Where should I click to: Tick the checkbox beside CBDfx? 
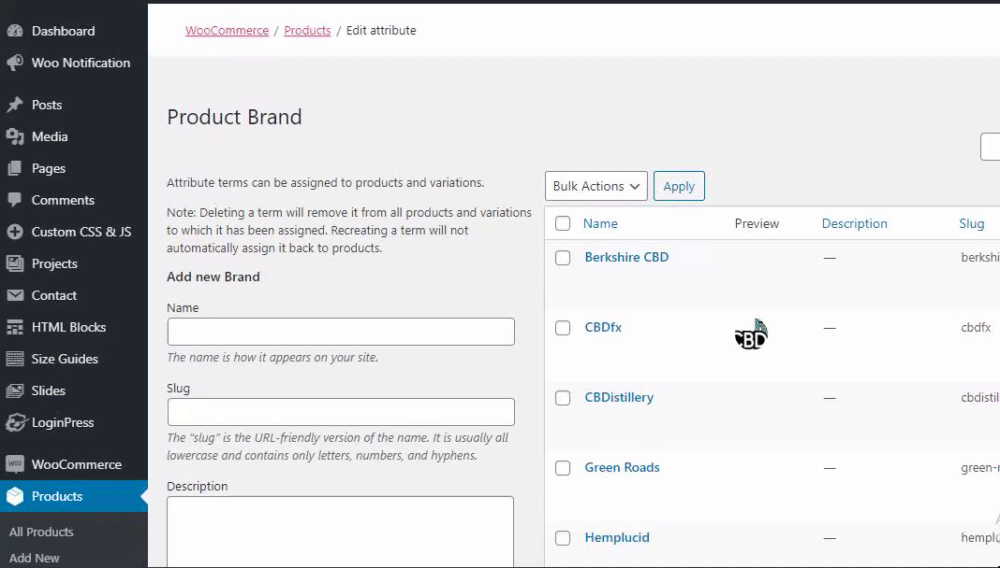563,328
